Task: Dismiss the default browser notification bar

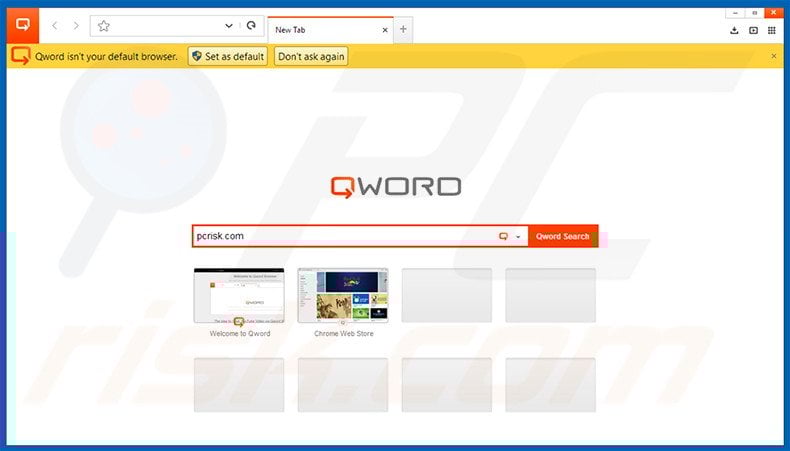Action: pyautogui.click(x=774, y=56)
